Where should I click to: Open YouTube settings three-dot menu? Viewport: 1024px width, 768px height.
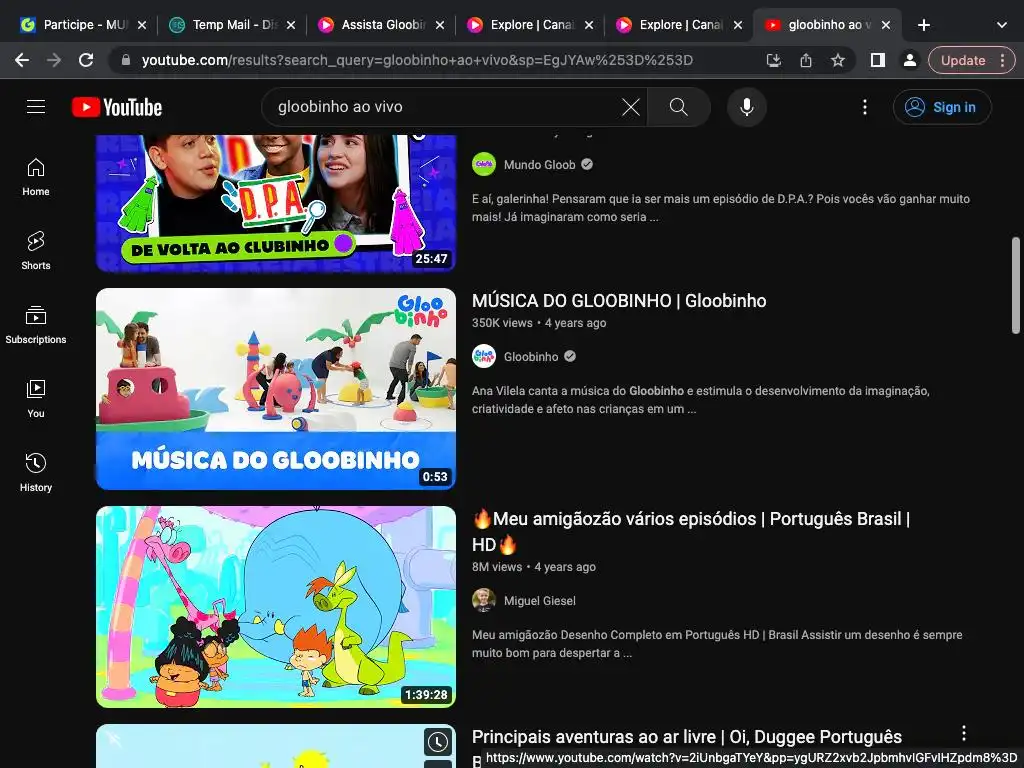pyautogui.click(x=865, y=107)
